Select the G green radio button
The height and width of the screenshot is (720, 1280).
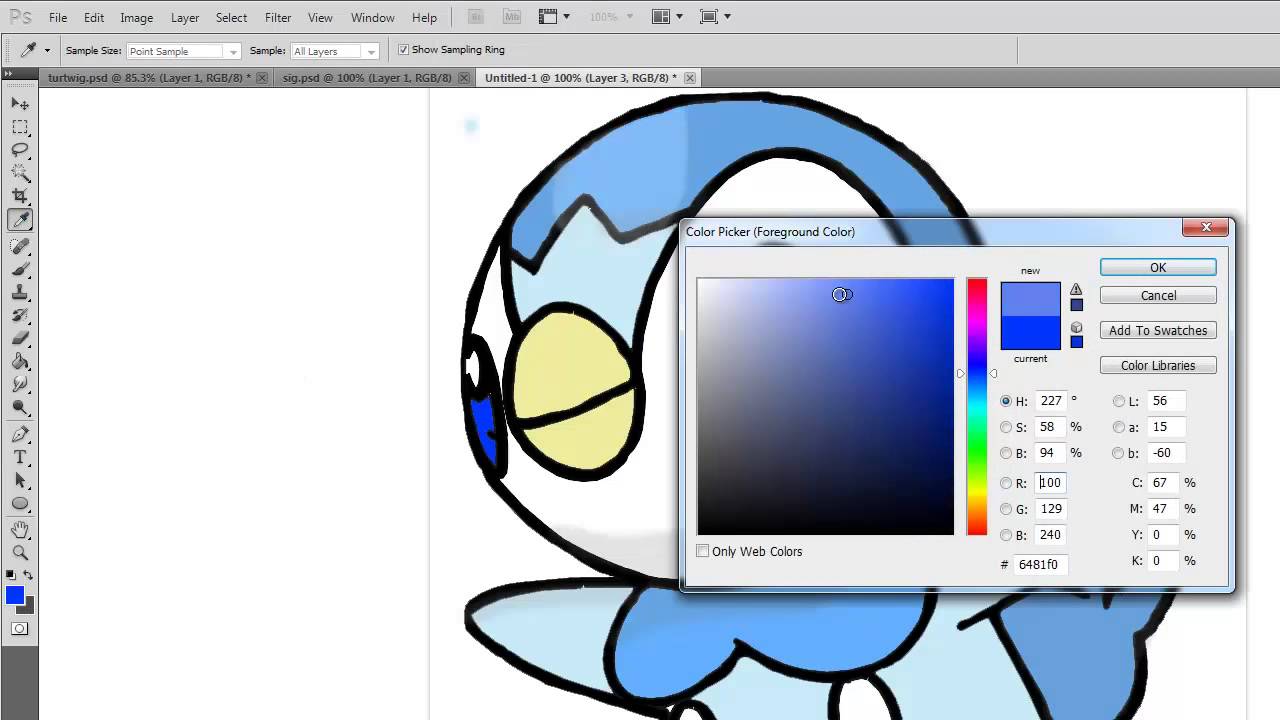(x=1006, y=509)
